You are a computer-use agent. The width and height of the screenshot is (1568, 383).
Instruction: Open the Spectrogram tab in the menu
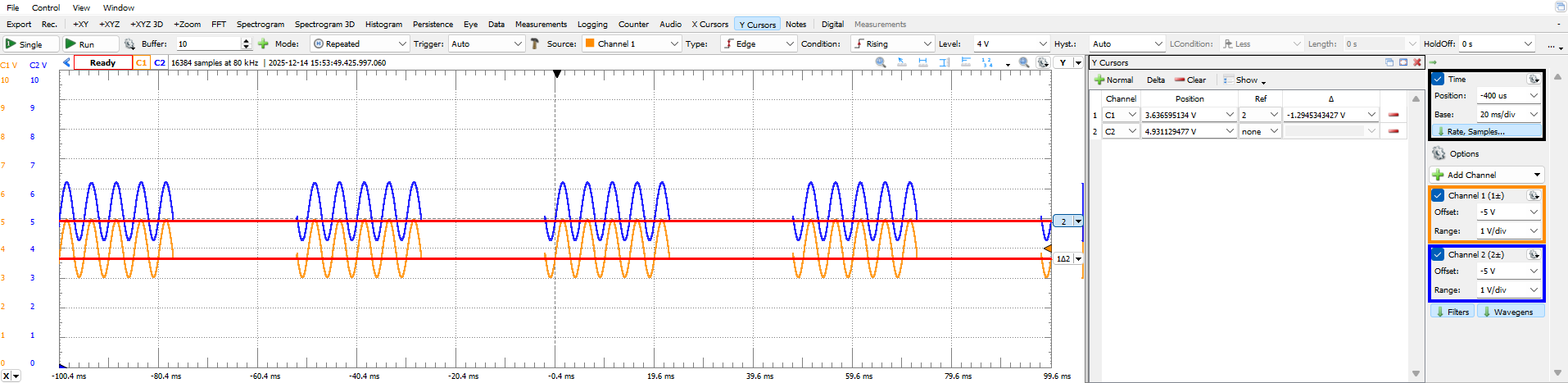(260, 25)
